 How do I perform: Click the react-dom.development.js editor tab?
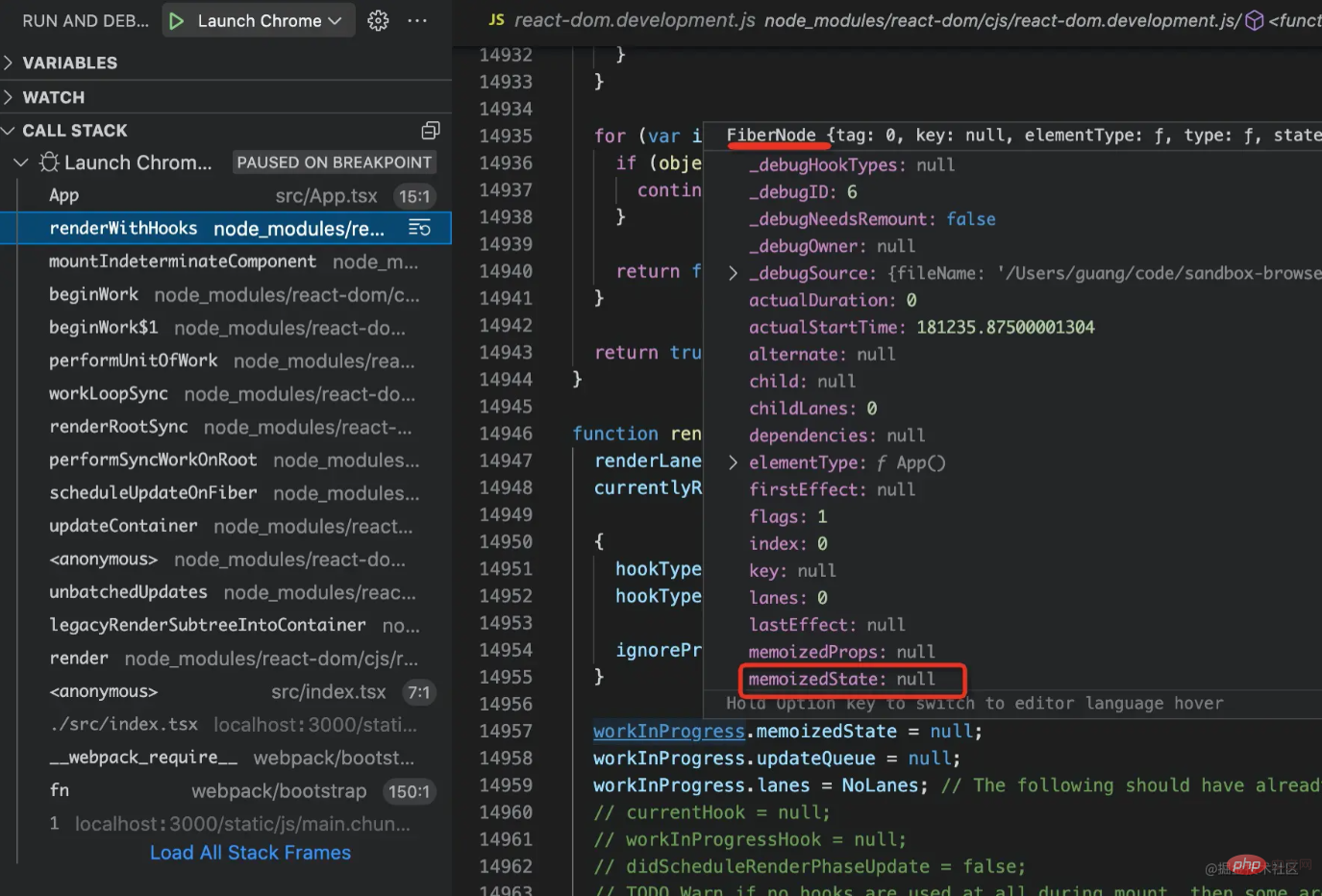tap(635, 20)
